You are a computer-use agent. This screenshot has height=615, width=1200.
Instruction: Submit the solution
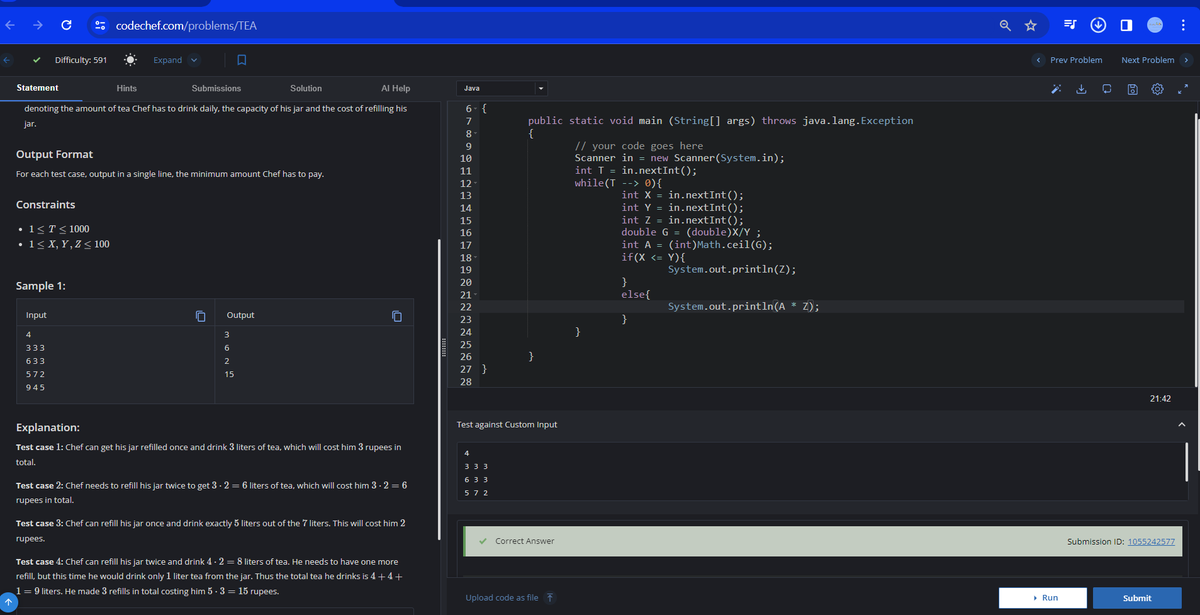(1137, 598)
